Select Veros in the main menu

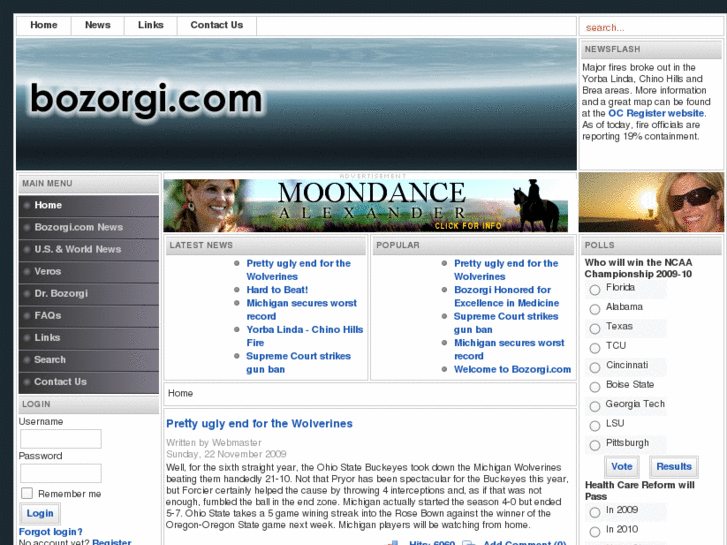click(x=89, y=271)
